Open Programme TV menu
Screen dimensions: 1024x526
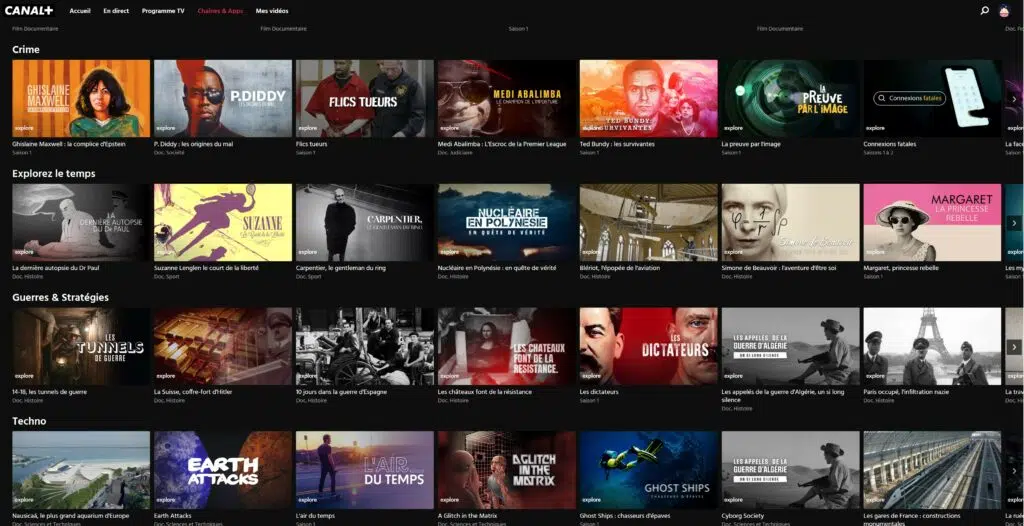[x=163, y=11]
